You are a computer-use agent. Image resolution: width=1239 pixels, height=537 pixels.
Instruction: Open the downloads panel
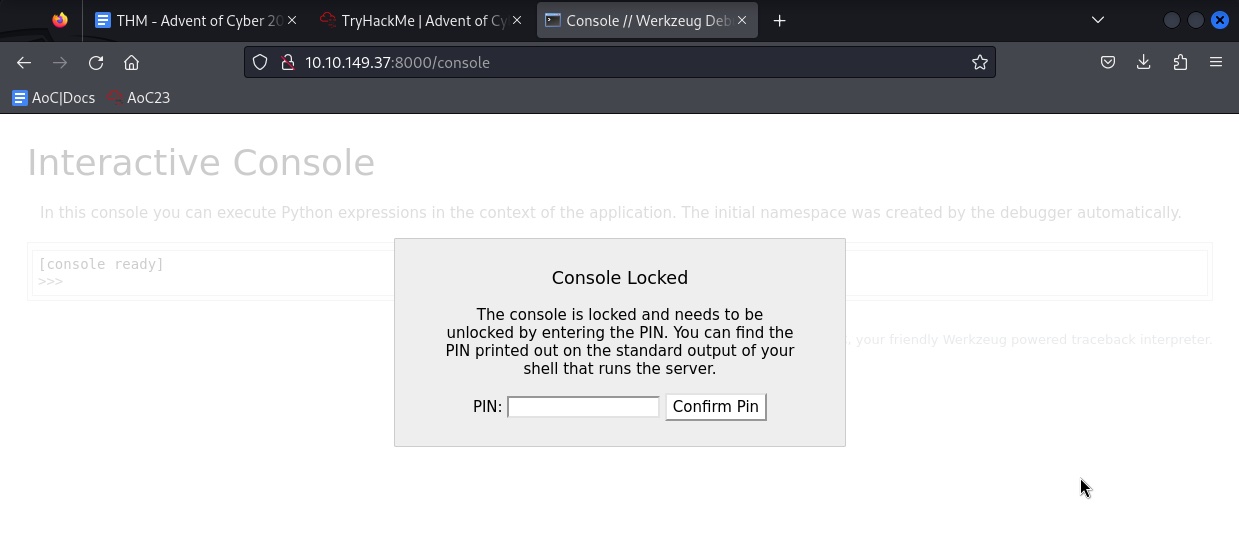(1144, 62)
